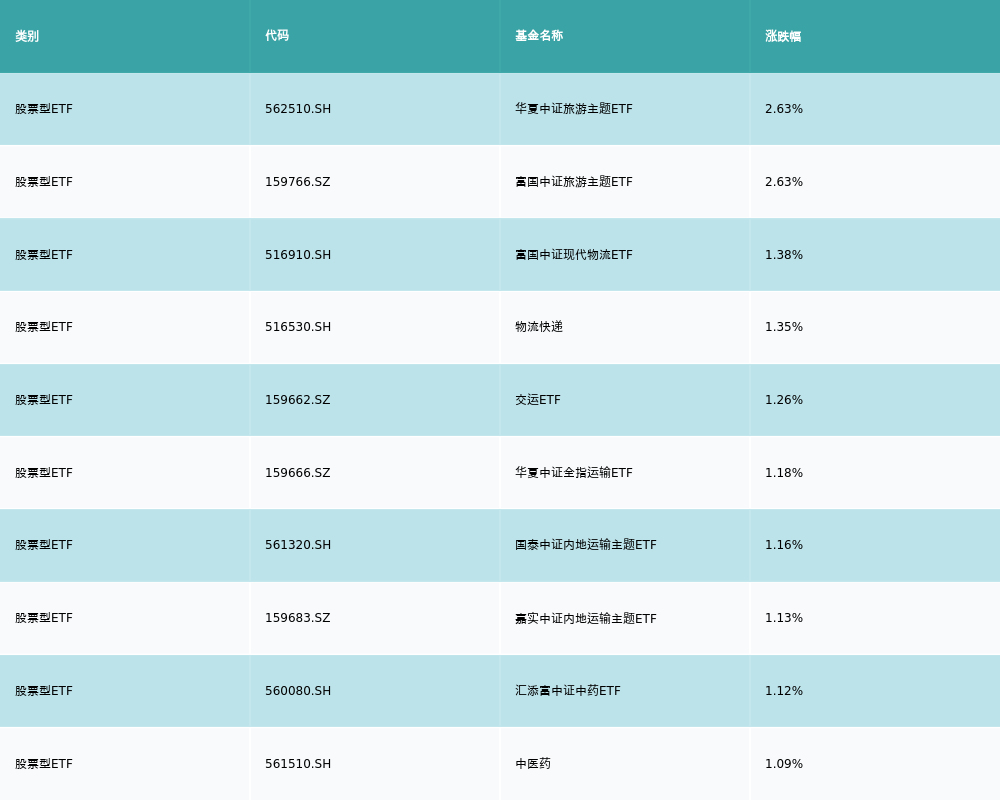The width and height of the screenshot is (1000, 800).
Task: Select code 561320.SH
Action: coord(298,545)
